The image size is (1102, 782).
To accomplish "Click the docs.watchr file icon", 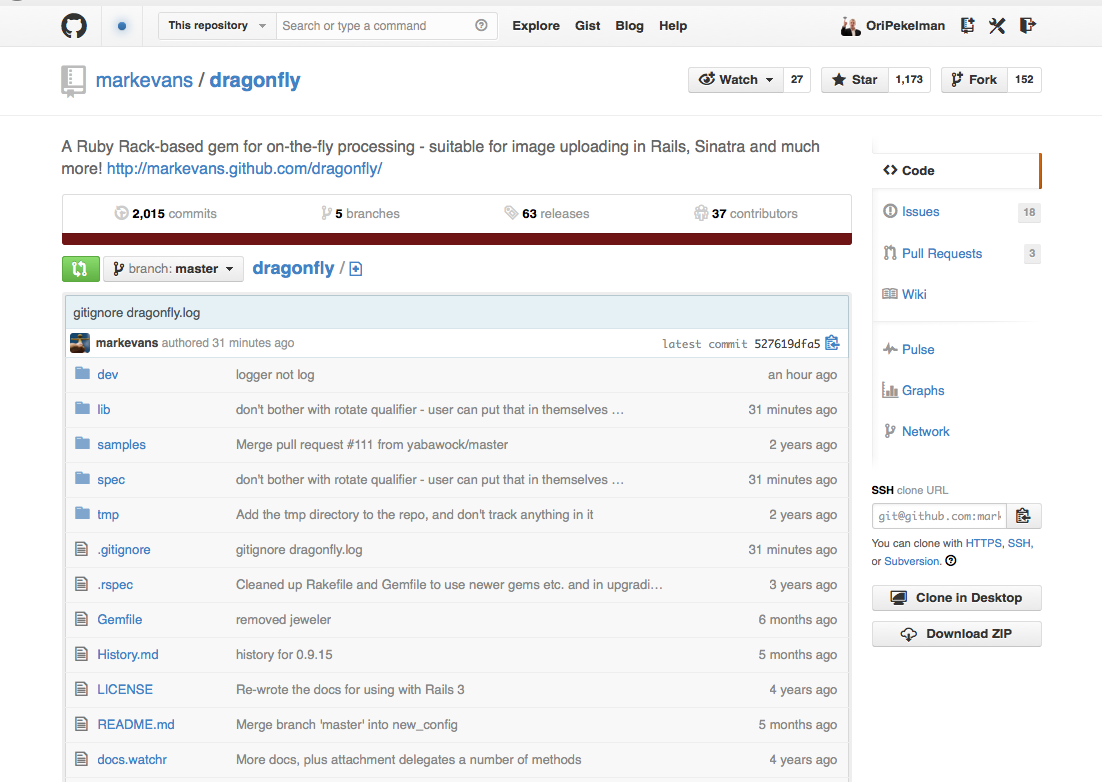I will pyautogui.click(x=82, y=760).
